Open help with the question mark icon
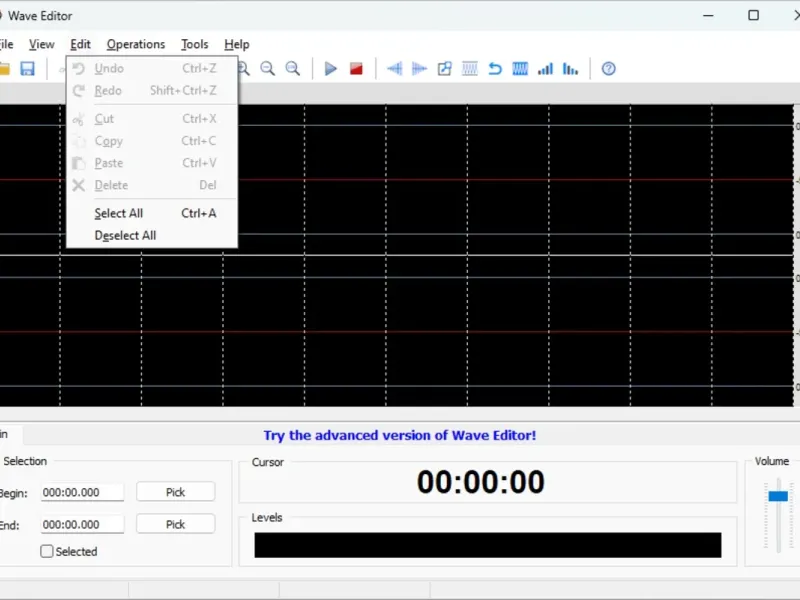The image size is (800, 600). pos(608,69)
